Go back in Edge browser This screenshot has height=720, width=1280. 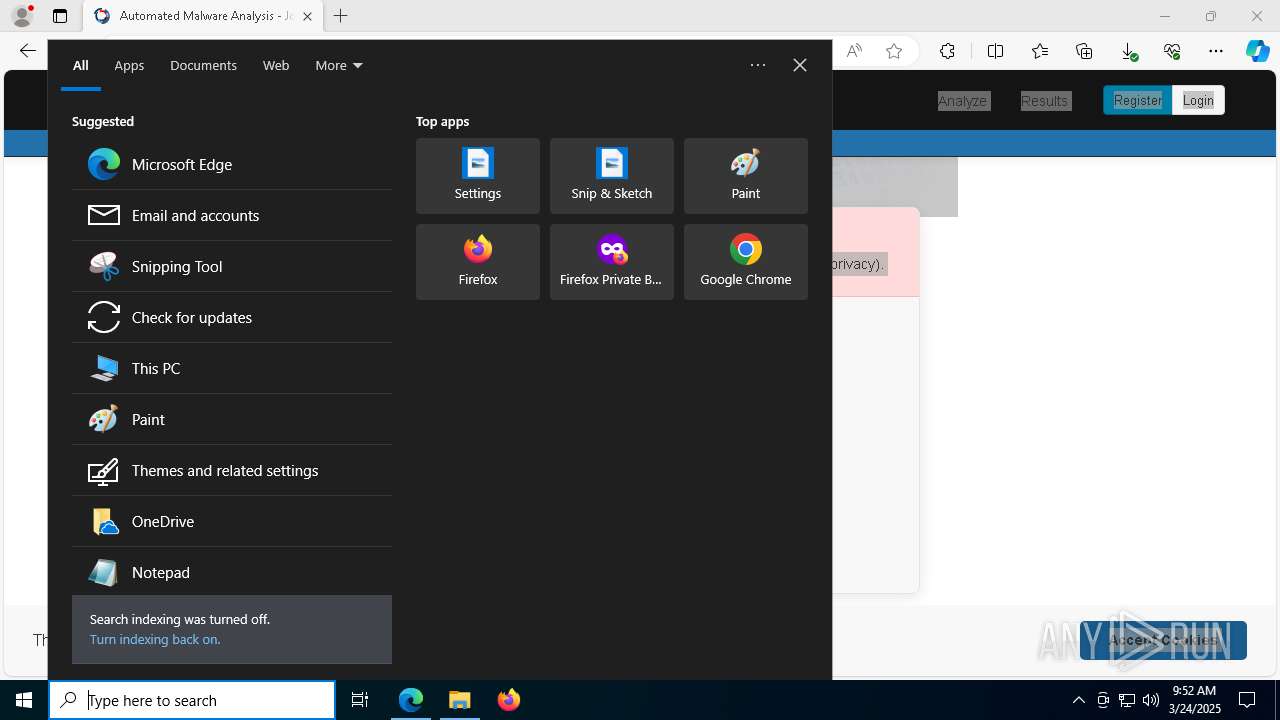[27, 51]
